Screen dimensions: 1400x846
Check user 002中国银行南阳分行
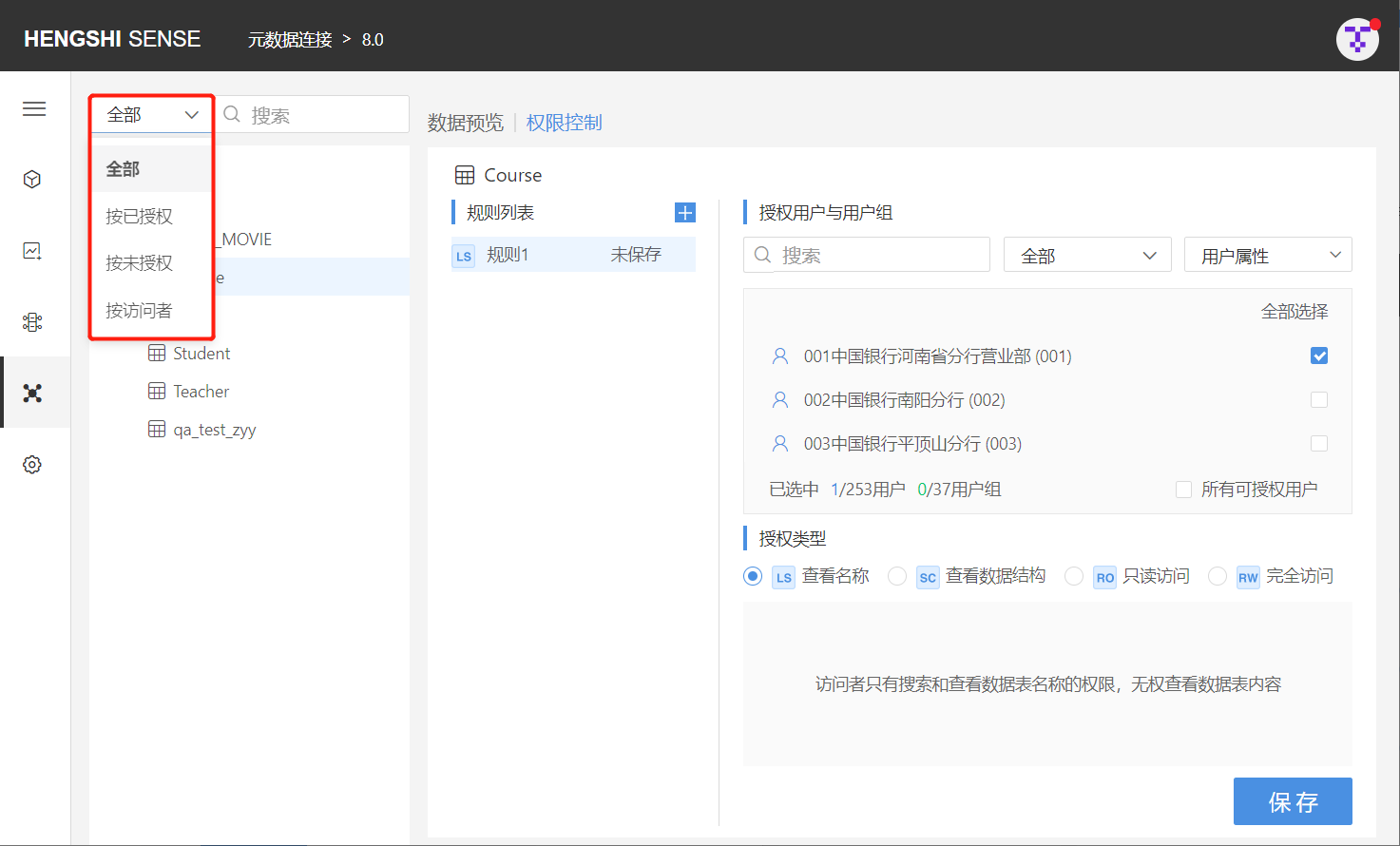click(1319, 399)
